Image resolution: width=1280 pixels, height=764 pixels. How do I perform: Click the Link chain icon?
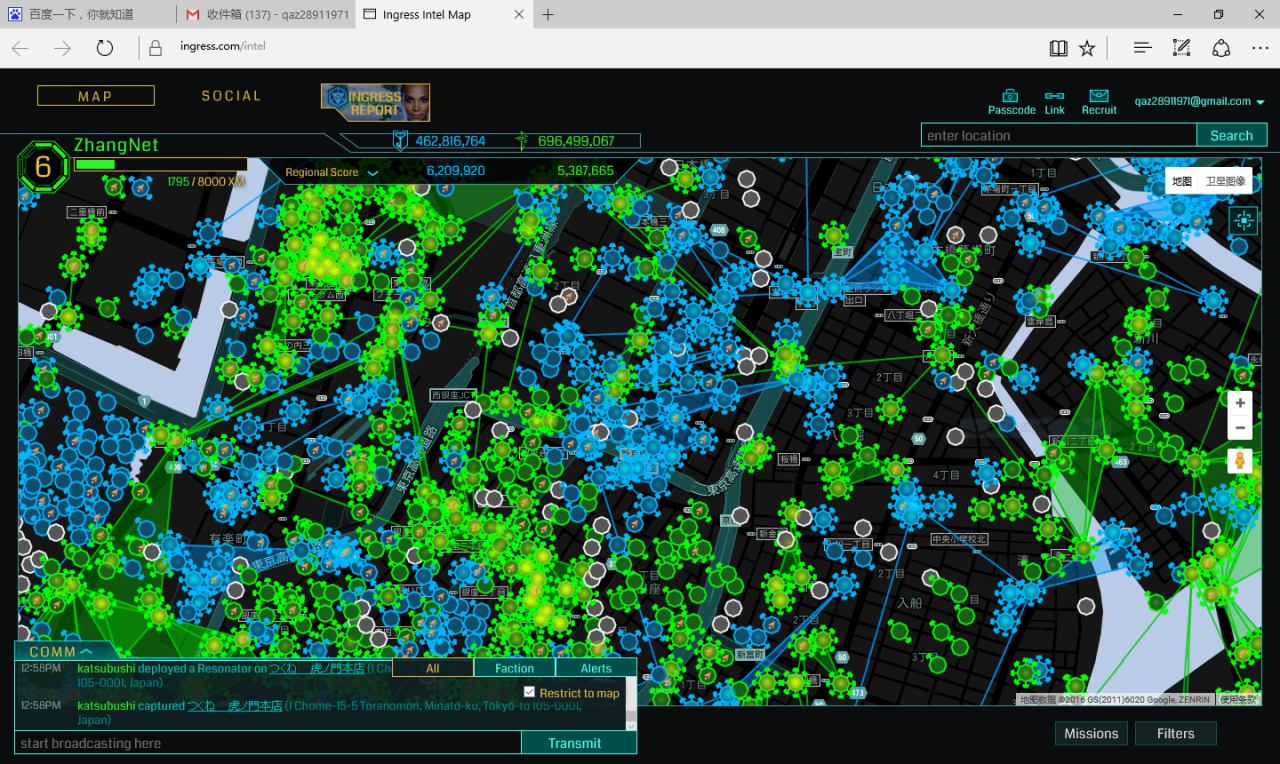coord(1054,95)
